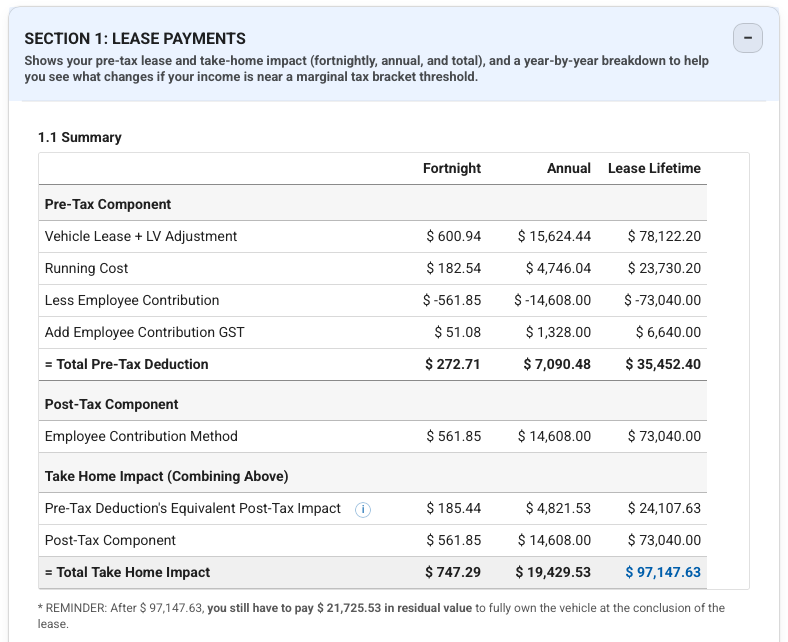Collapse Section 1 with the minus button

pyautogui.click(x=748, y=39)
